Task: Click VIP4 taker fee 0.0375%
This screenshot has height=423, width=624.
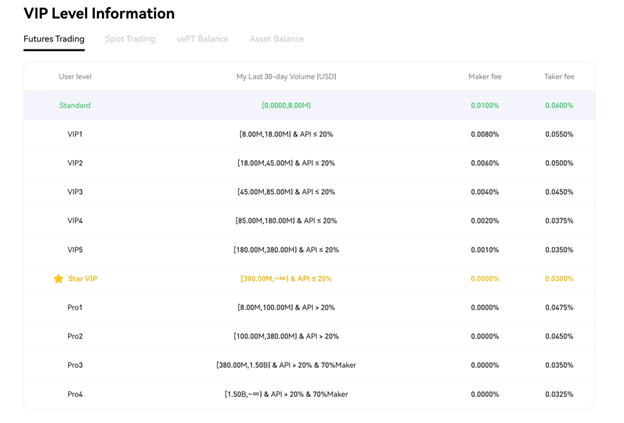Action: click(559, 221)
